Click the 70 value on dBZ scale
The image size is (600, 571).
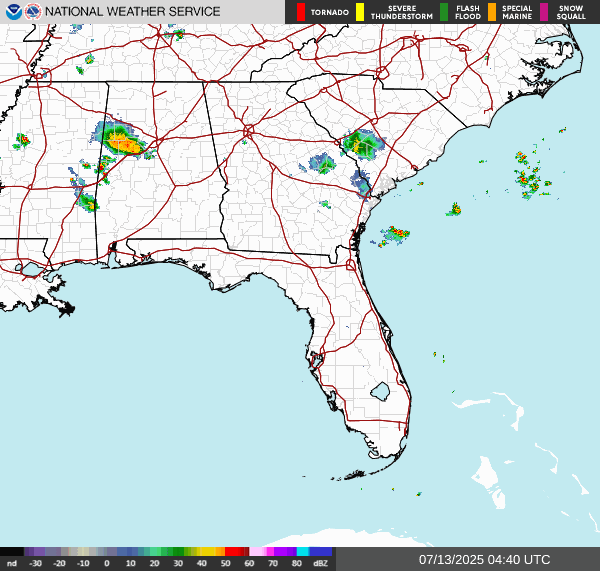(x=273, y=563)
